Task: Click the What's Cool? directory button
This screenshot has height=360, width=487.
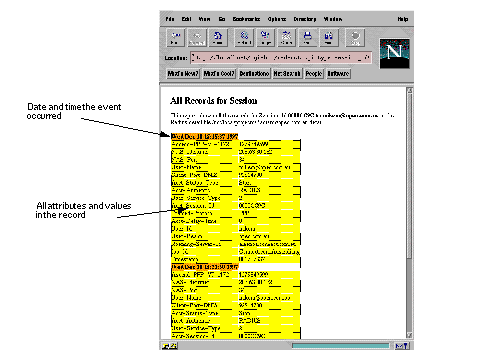Action: pyautogui.click(x=219, y=73)
